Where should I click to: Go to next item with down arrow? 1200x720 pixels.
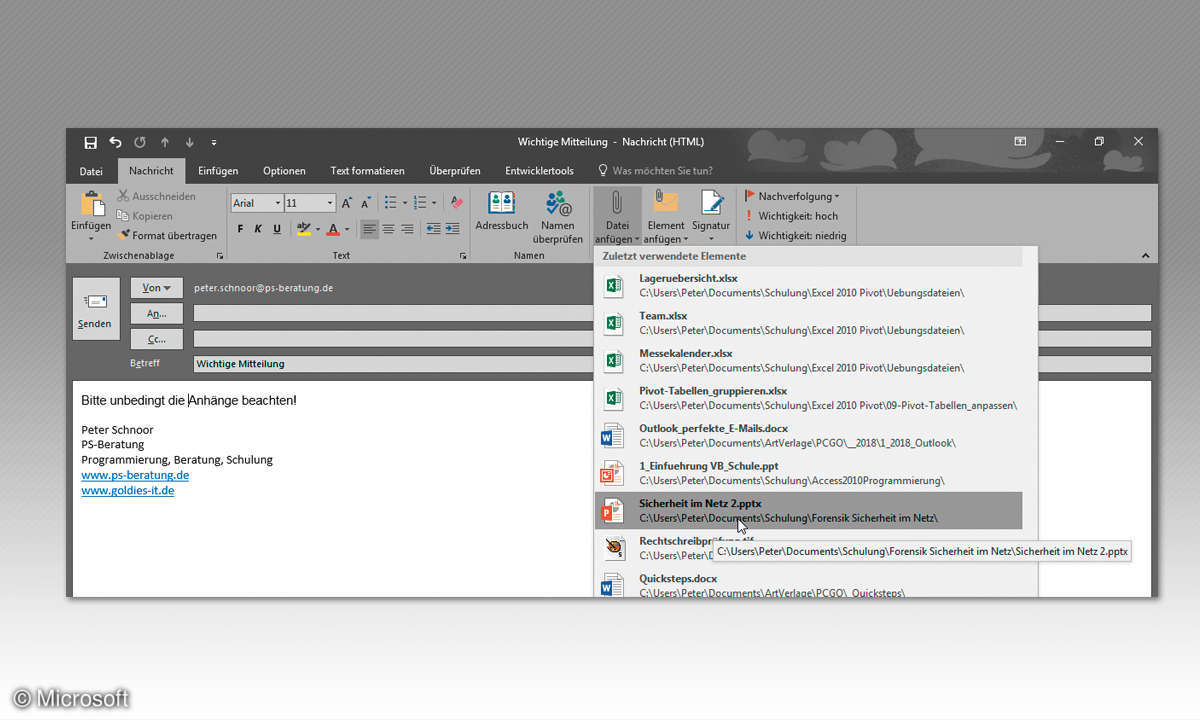pyautogui.click(x=190, y=142)
